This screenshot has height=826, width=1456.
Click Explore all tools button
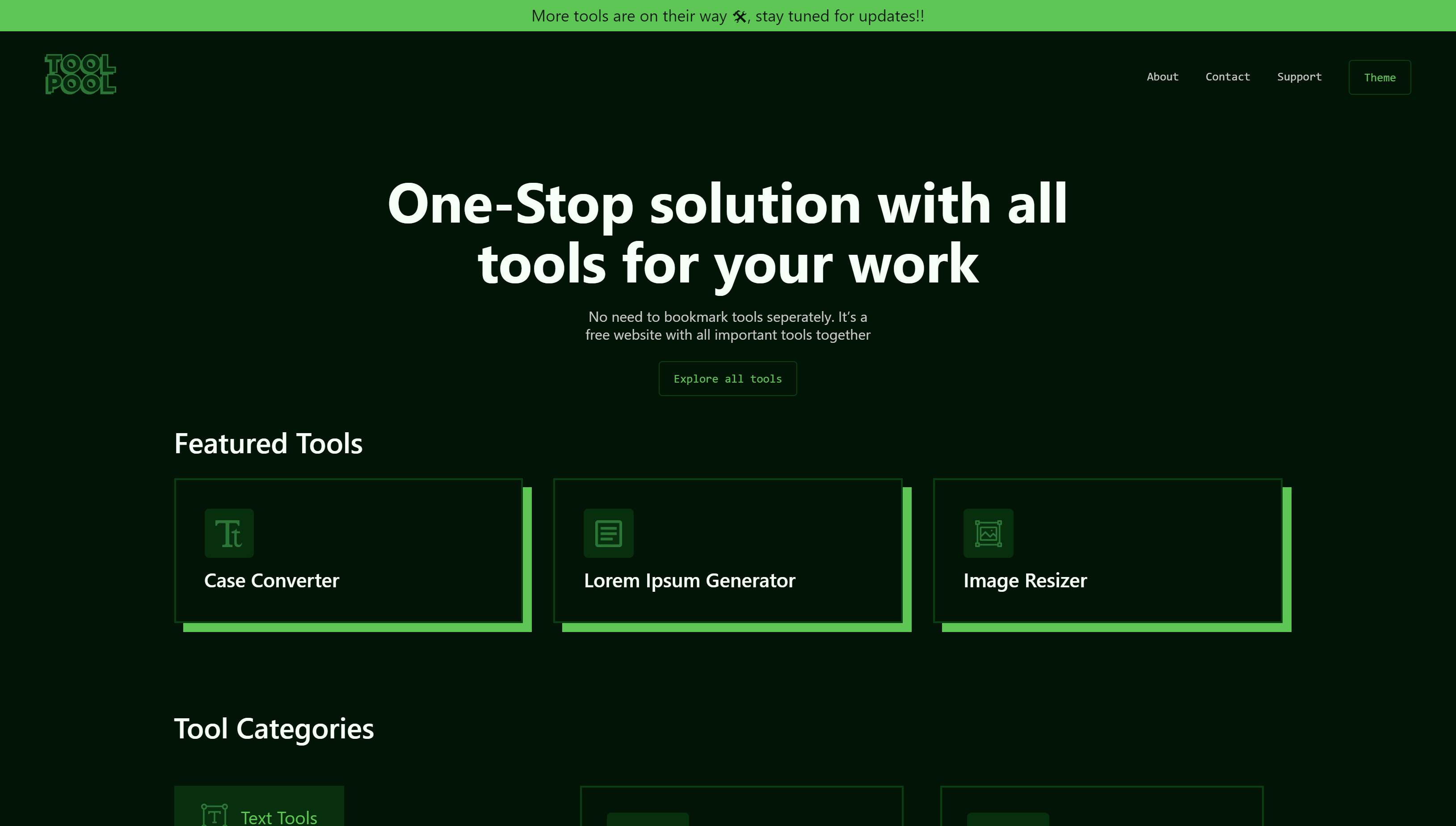728,379
